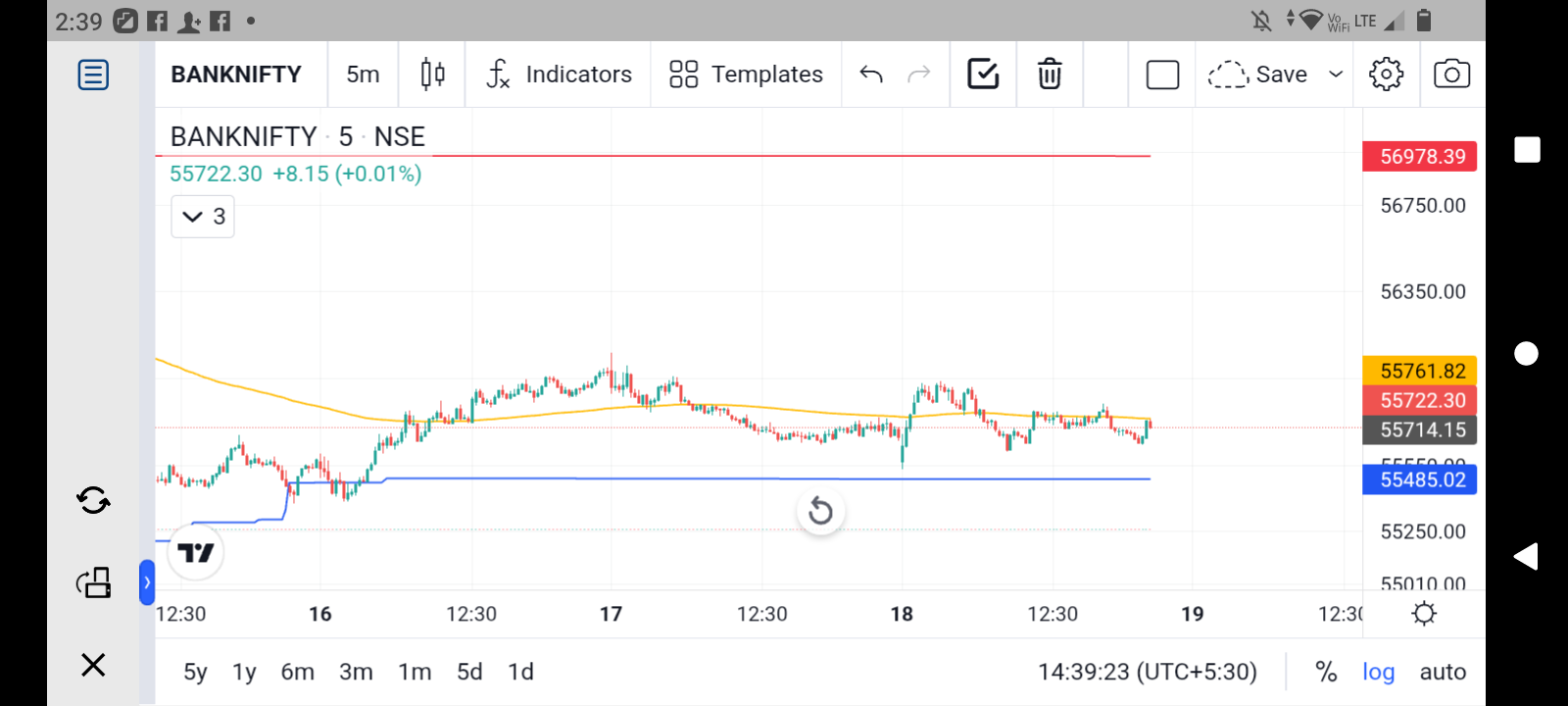1568x706 pixels.
Task: Take a chart snapshot with camera icon
Action: point(1451,75)
